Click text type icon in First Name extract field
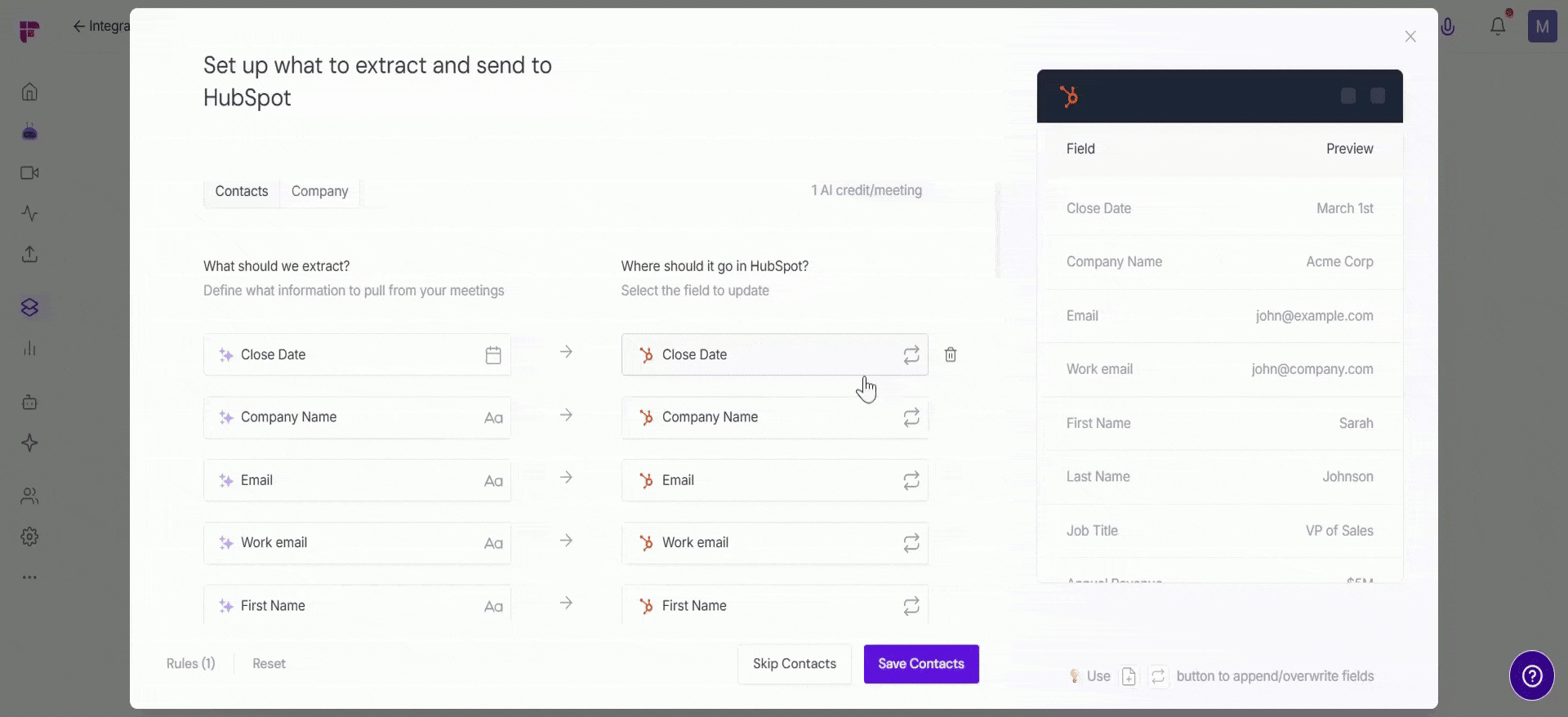 pos(493,607)
